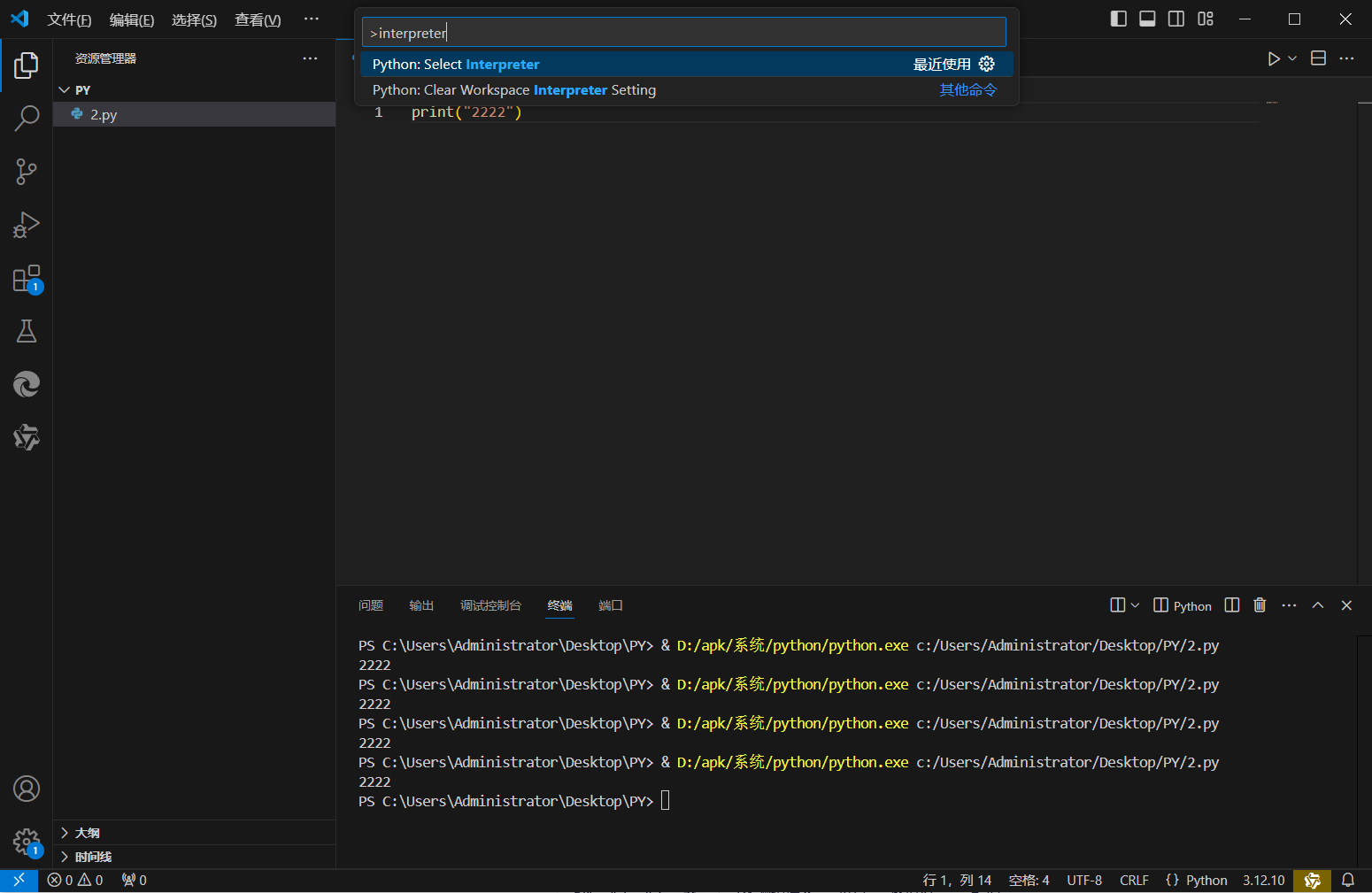Click line and column indicator 行 1, 列 14
Screen dimensions: 1372x893
(x=957, y=880)
